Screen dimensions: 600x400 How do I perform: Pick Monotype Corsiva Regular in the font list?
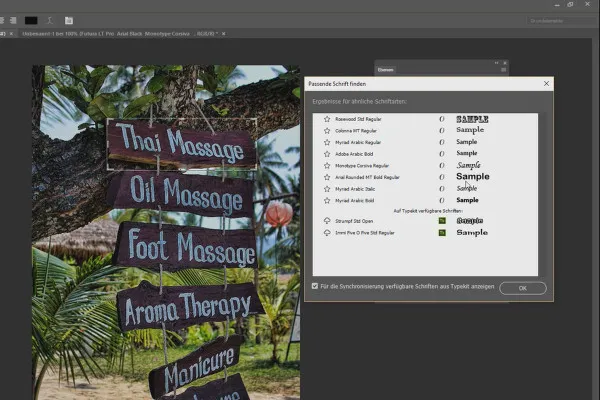coord(362,166)
